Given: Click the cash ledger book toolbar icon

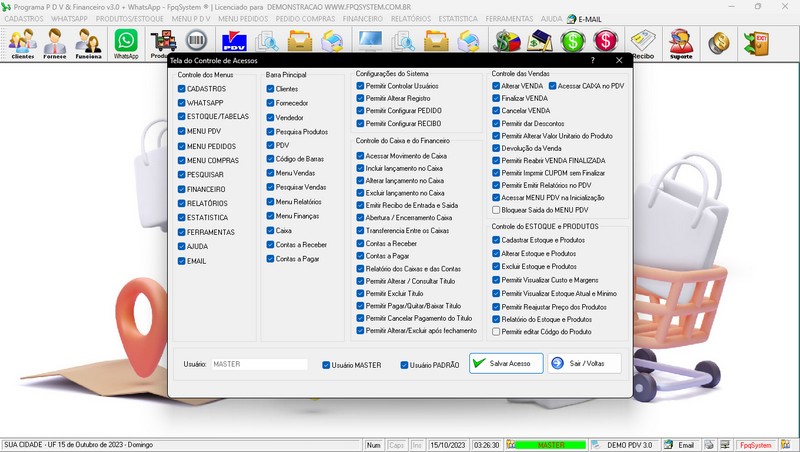Looking at the screenshot, I should point(540,41).
